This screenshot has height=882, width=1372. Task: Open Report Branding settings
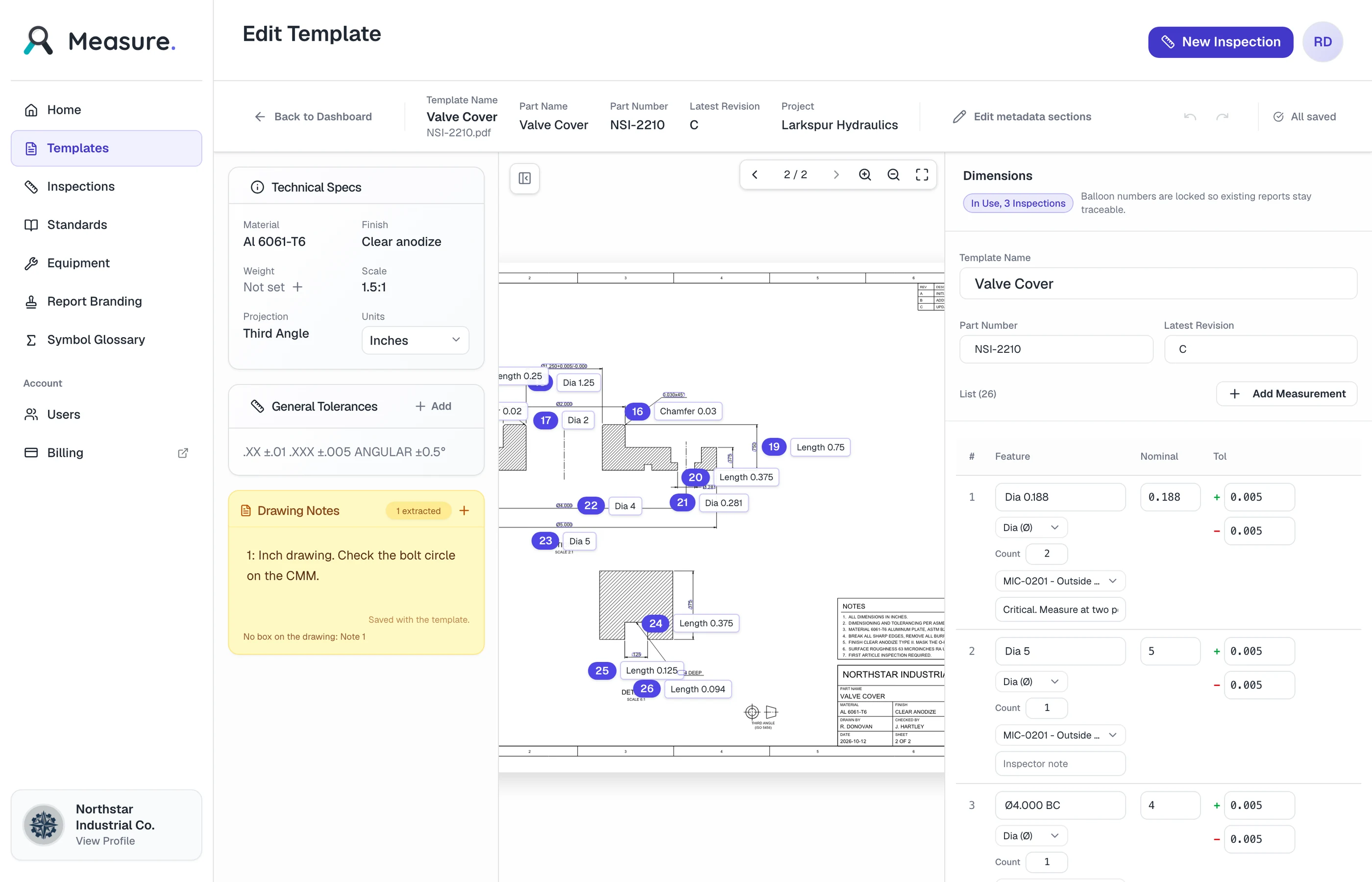[x=106, y=301]
